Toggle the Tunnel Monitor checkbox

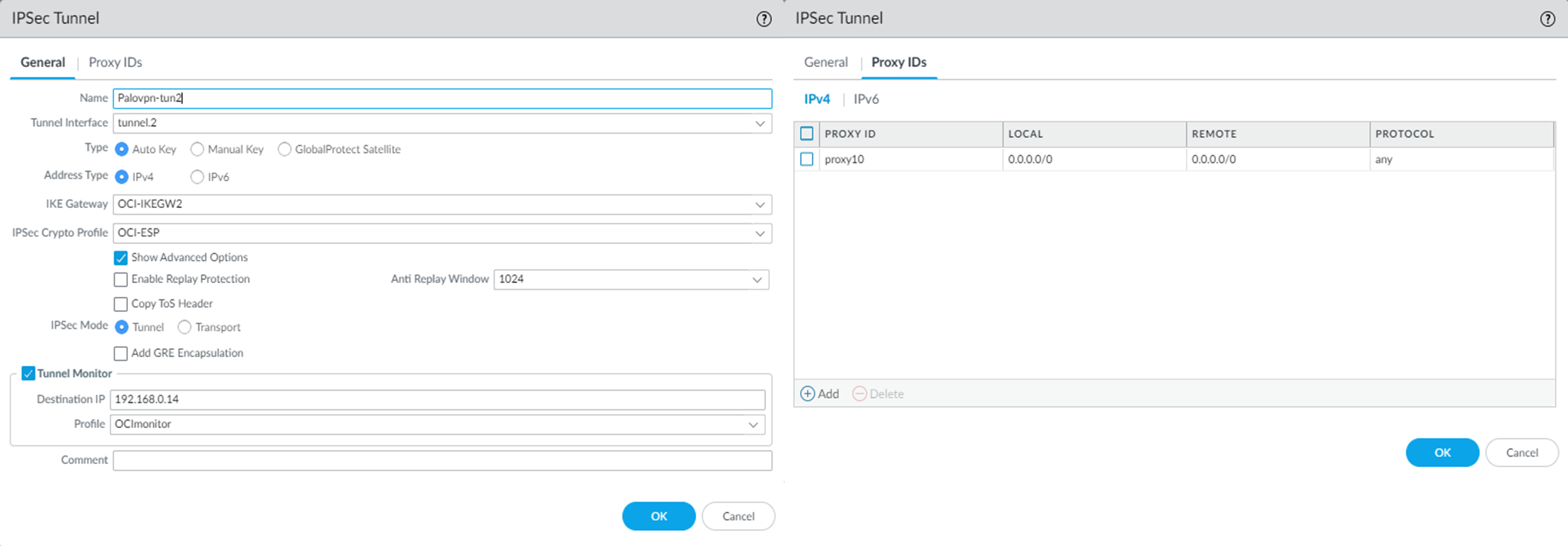[28, 373]
